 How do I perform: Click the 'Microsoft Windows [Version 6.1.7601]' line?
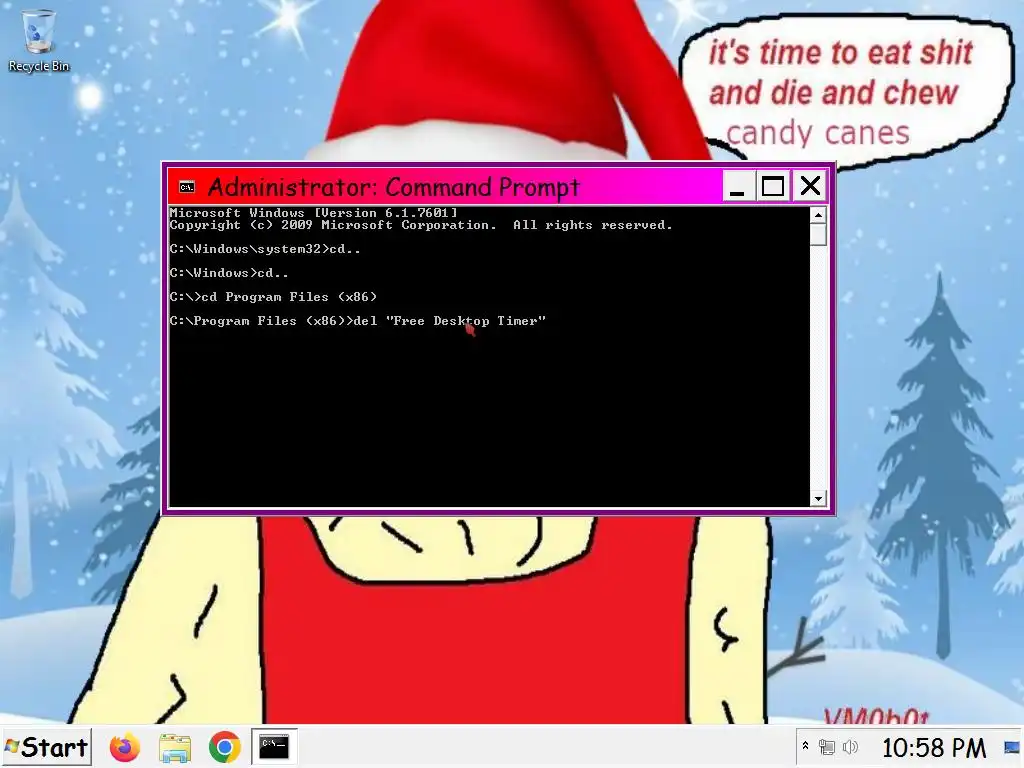313,213
